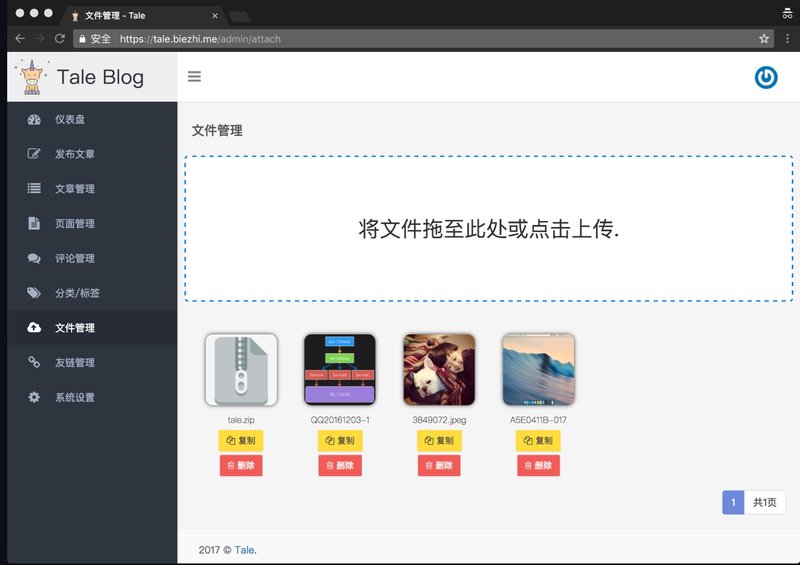This screenshot has width=800, height=565.
Task: Select 文件管理 in the sidebar
Action: (92, 328)
